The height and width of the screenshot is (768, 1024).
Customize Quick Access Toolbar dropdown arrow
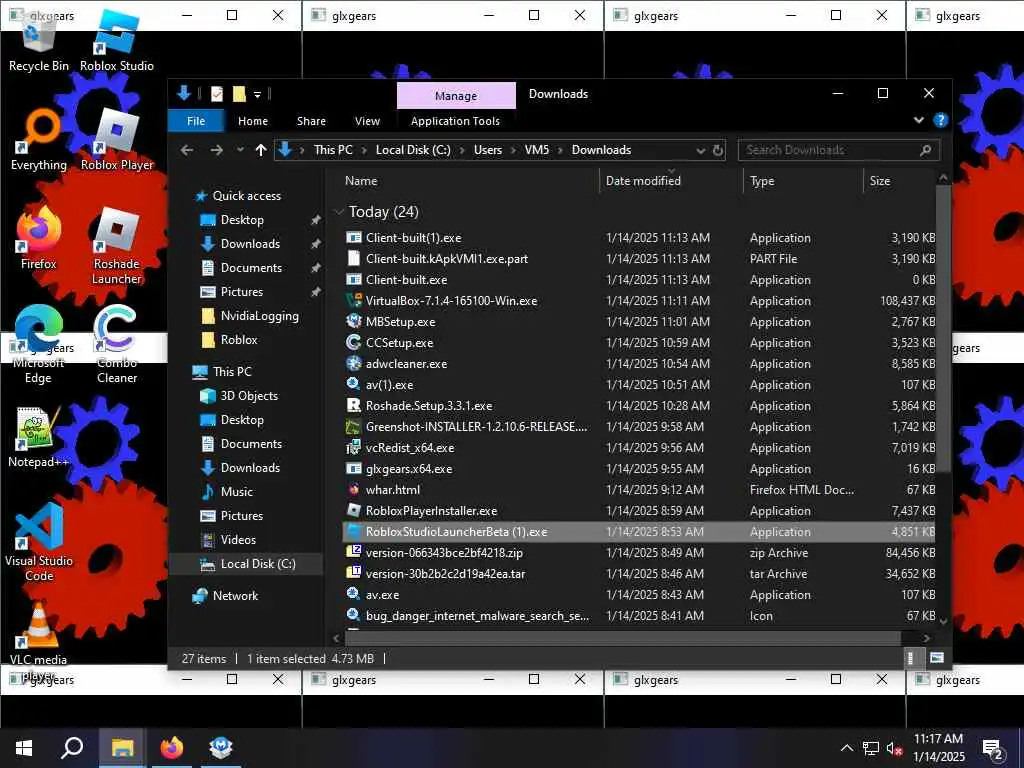[257, 95]
